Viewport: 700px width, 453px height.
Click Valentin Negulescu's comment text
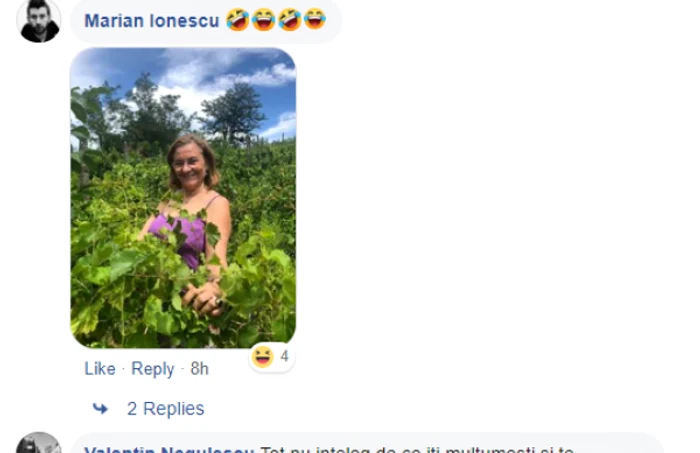tap(417, 449)
